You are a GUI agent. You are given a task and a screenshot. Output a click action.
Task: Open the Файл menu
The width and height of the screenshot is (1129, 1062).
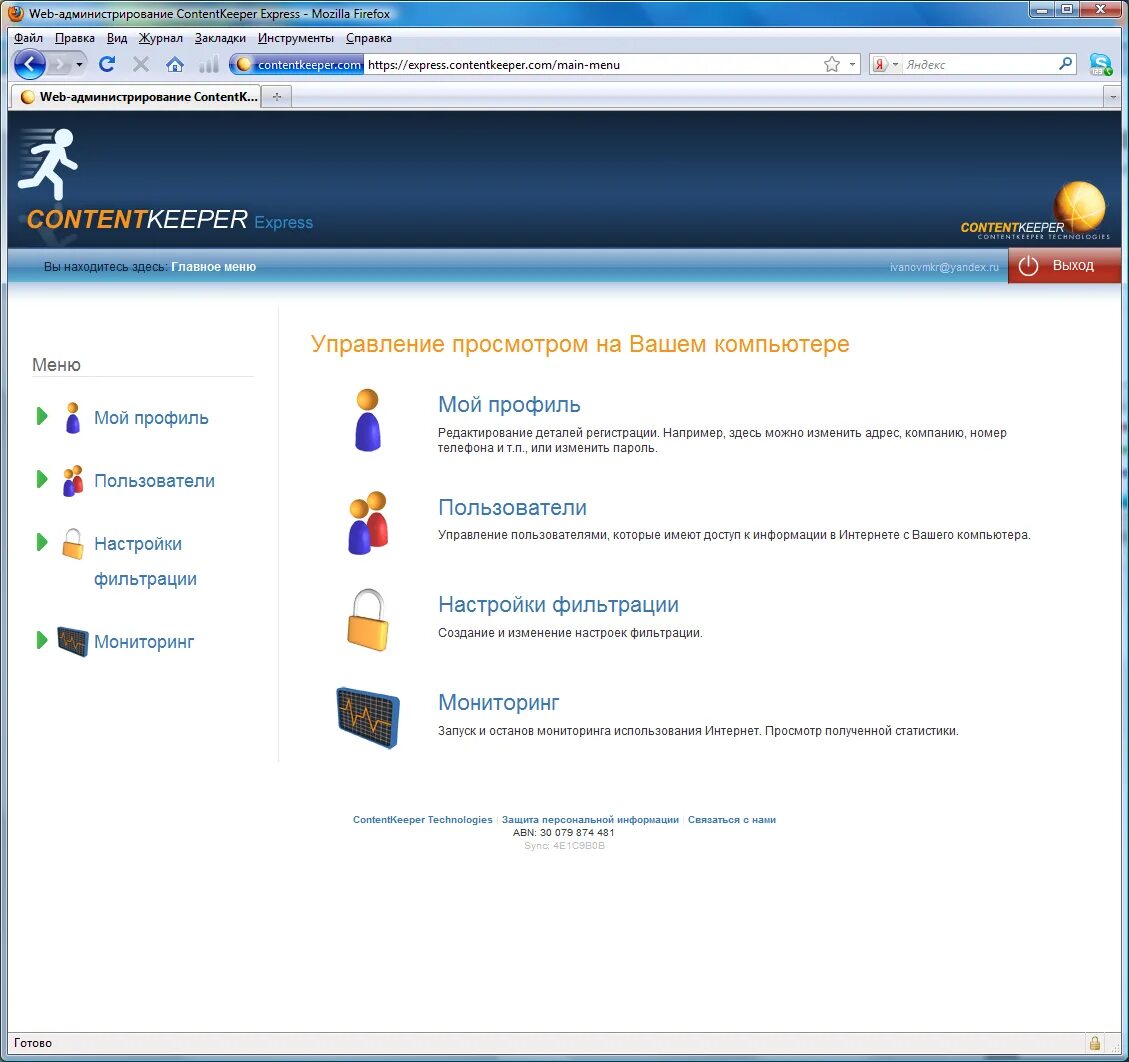[x=28, y=38]
